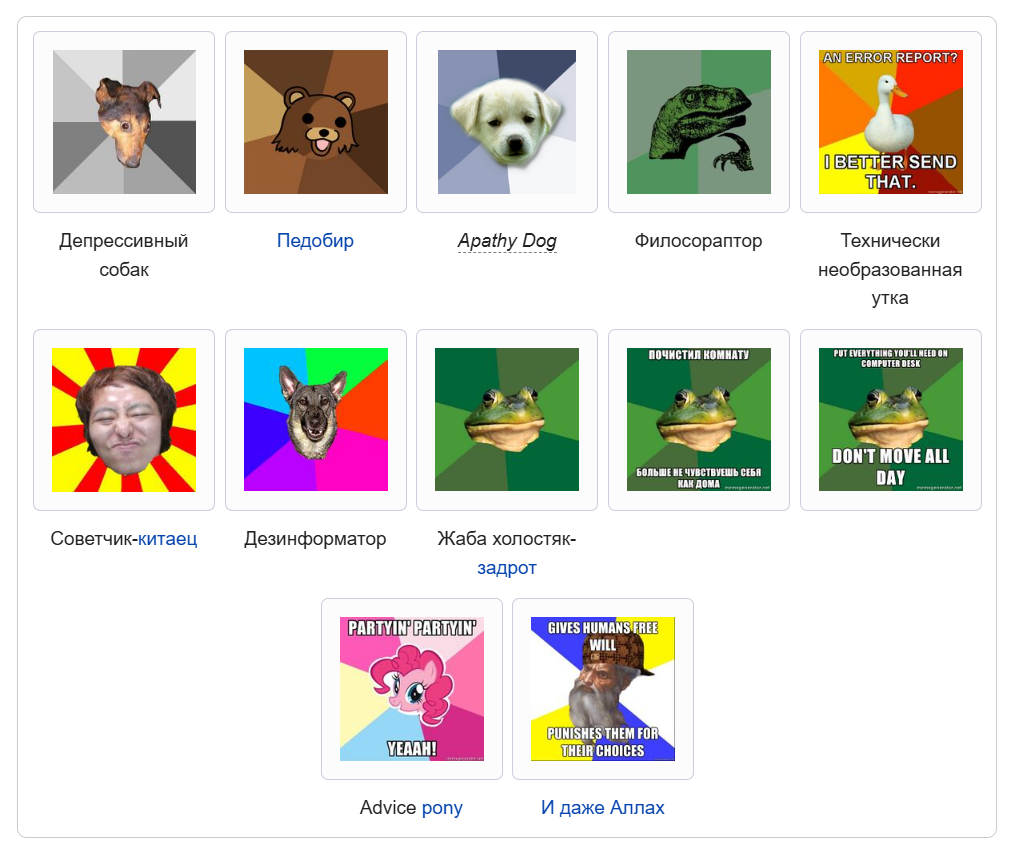Open the Depressed Dog meme thumbnail on gray background
Image resolution: width=1014 pixels, height=850 pixels.
click(124, 122)
